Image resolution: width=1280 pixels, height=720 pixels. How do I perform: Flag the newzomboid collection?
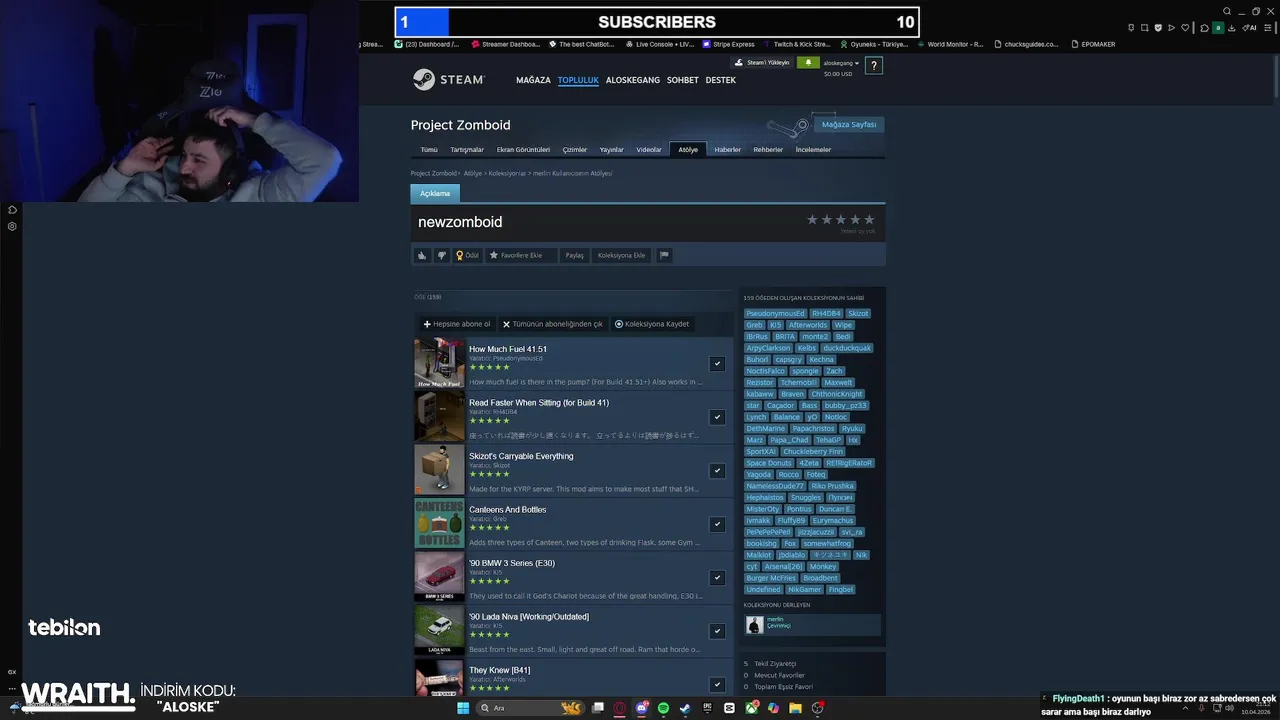[x=664, y=255]
